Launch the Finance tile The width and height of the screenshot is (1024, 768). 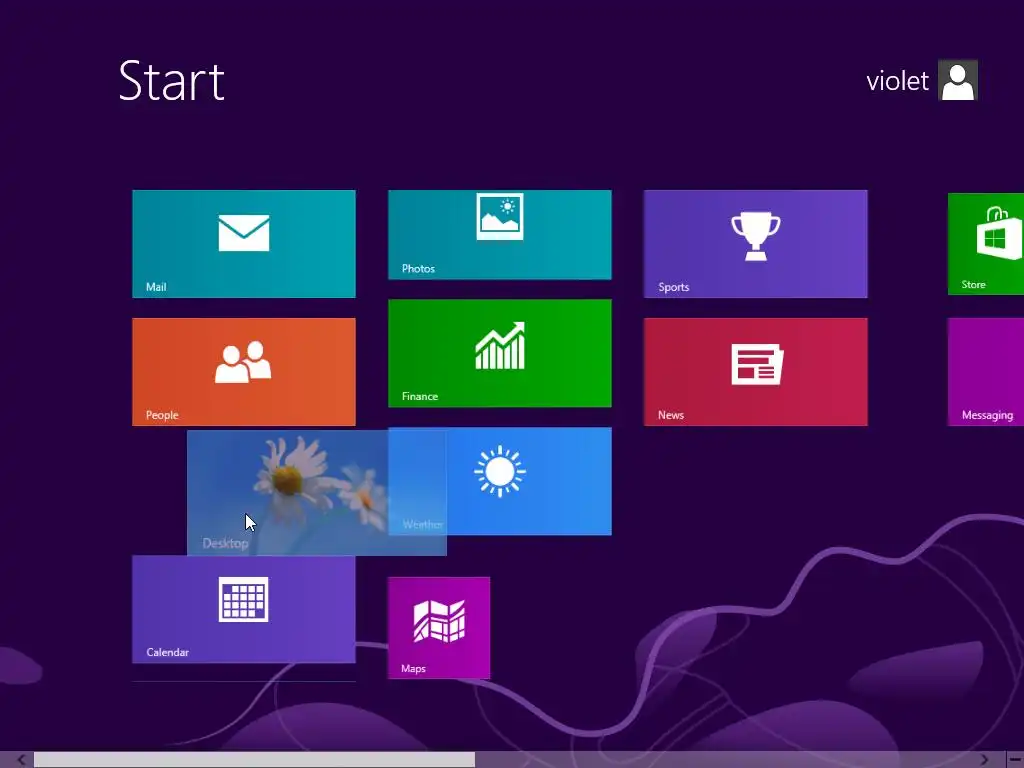pyautogui.click(x=500, y=353)
